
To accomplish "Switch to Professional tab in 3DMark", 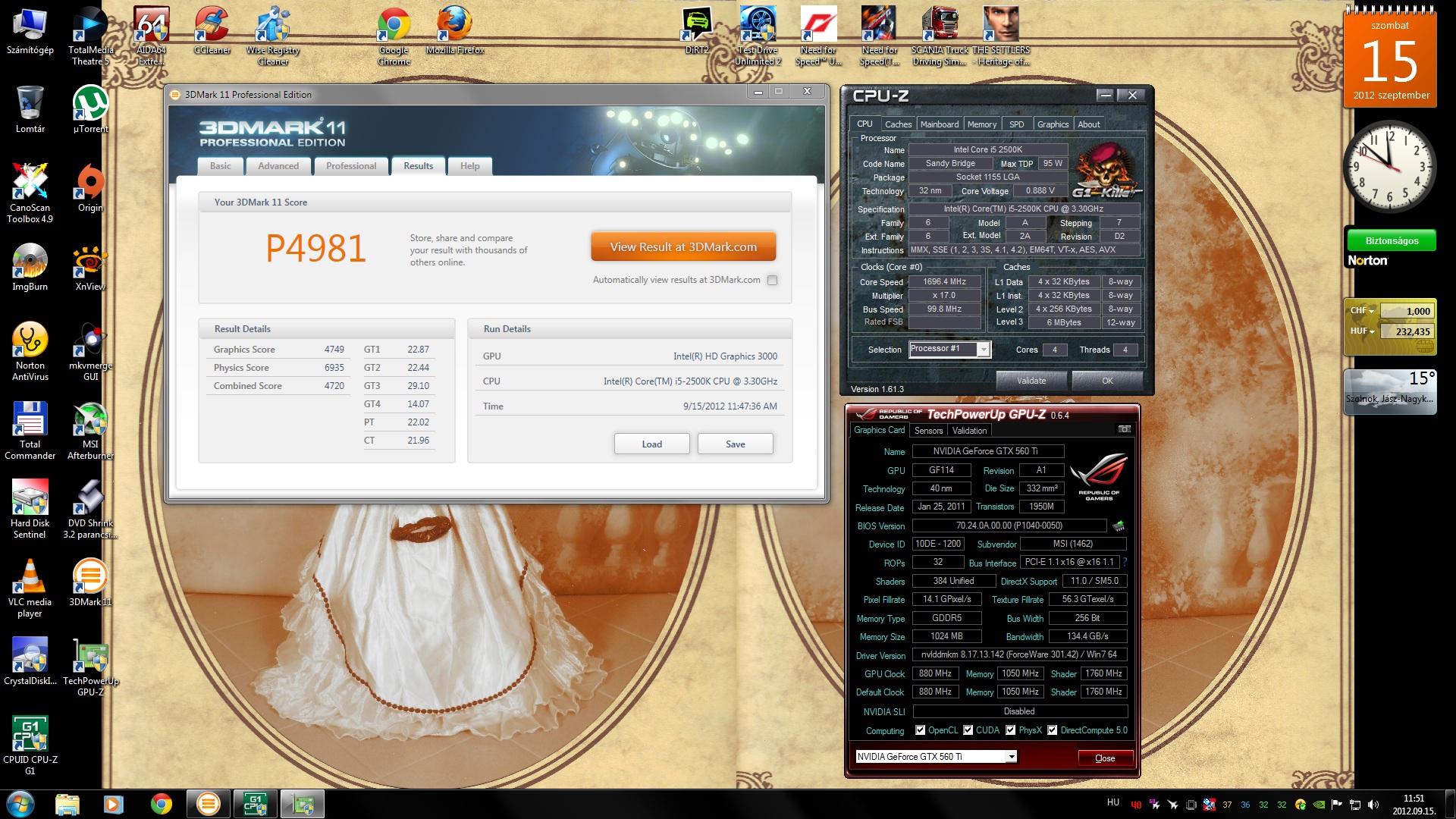I will [351, 166].
